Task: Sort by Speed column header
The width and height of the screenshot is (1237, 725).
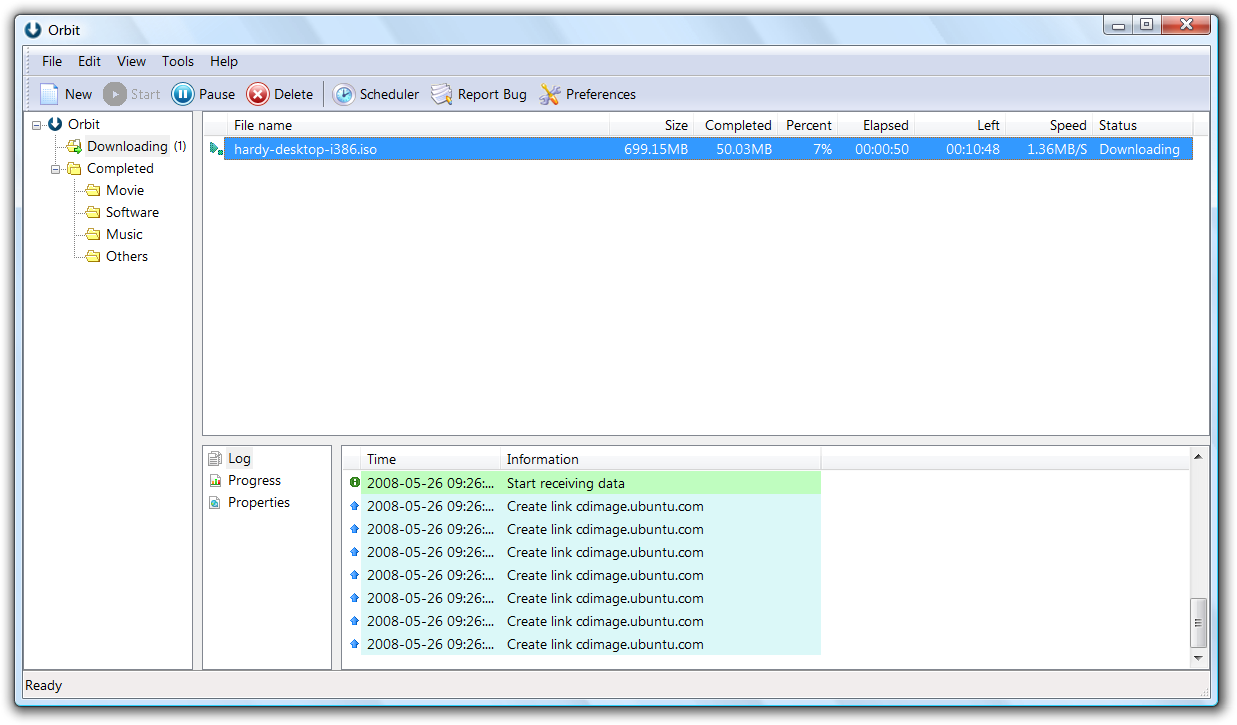Action: (1049, 125)
